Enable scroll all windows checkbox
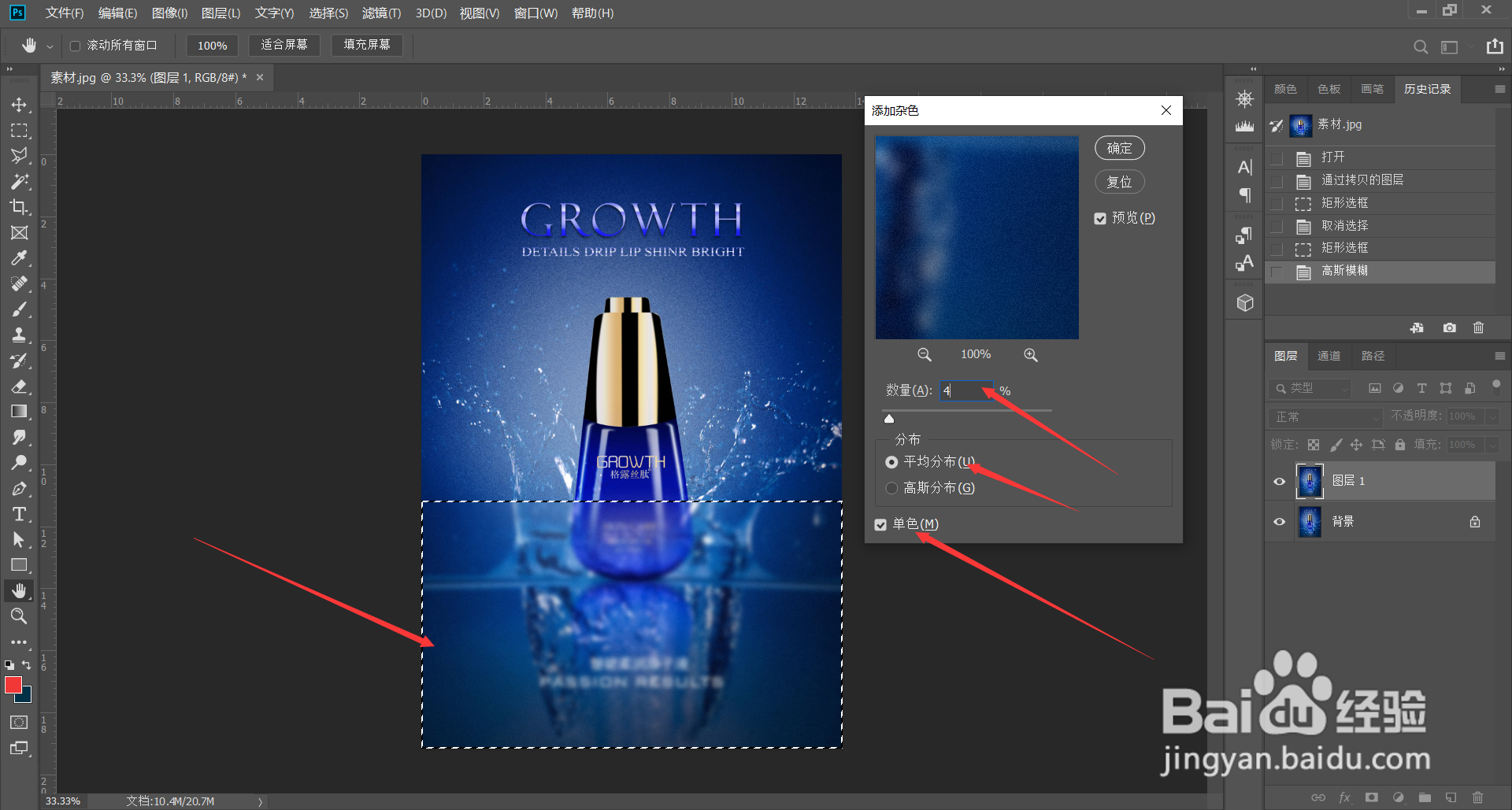Viewport: 1512px width, 810px height. point(76,46)
